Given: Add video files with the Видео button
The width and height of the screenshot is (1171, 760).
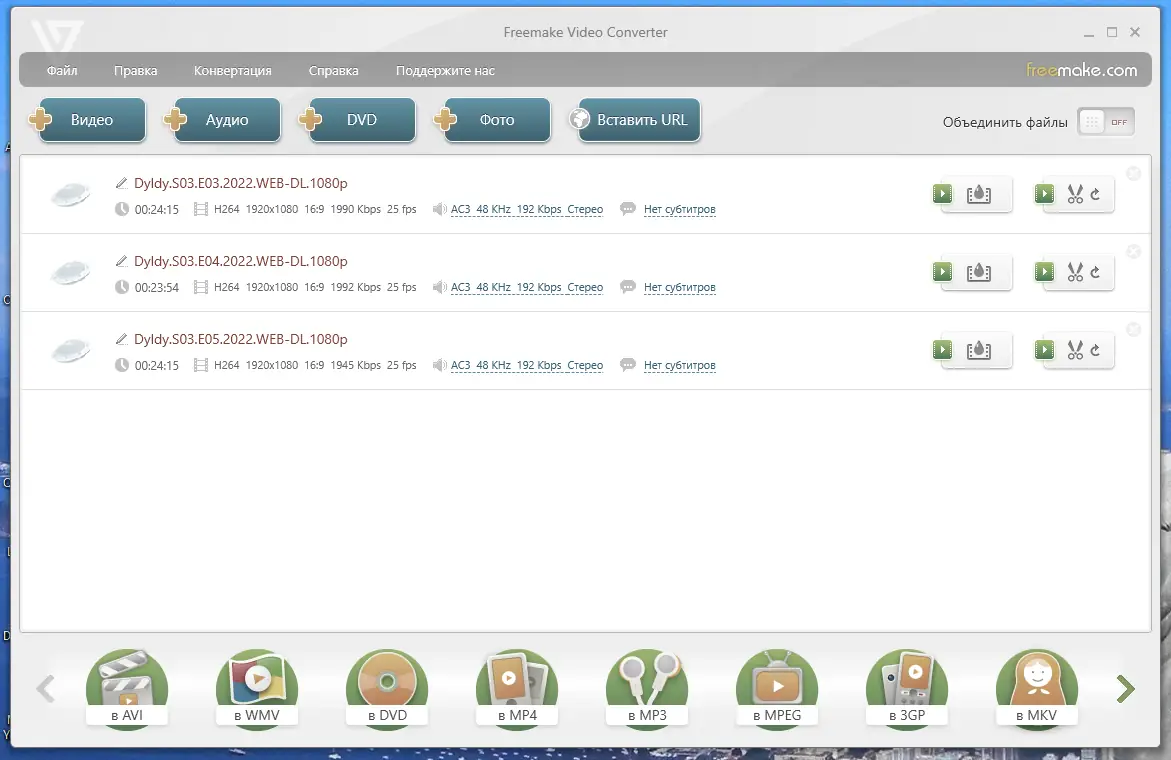Looking at the screenshot, I should point(88,119).
